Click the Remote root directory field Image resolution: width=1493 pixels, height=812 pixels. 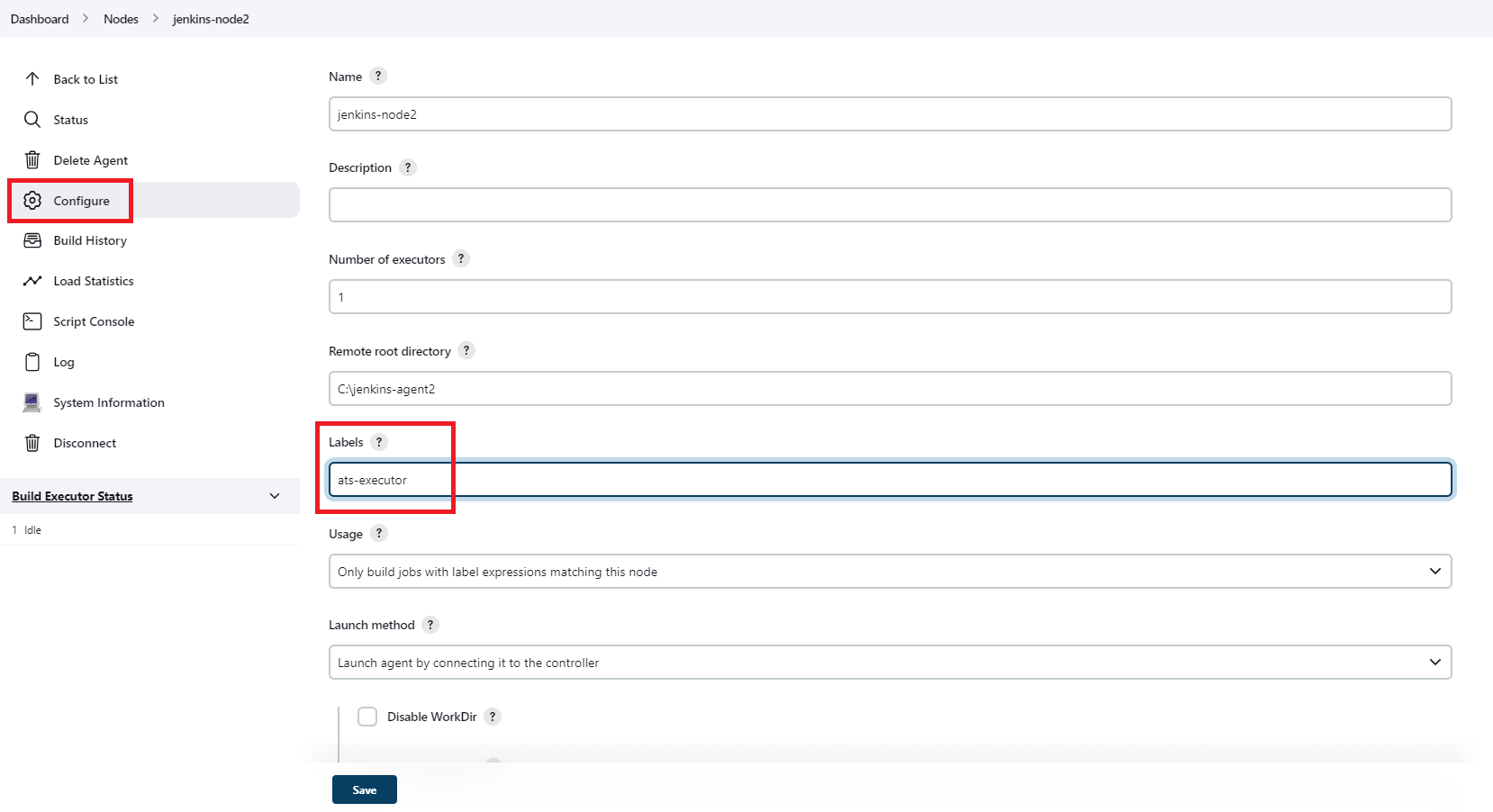pos(890,389)
